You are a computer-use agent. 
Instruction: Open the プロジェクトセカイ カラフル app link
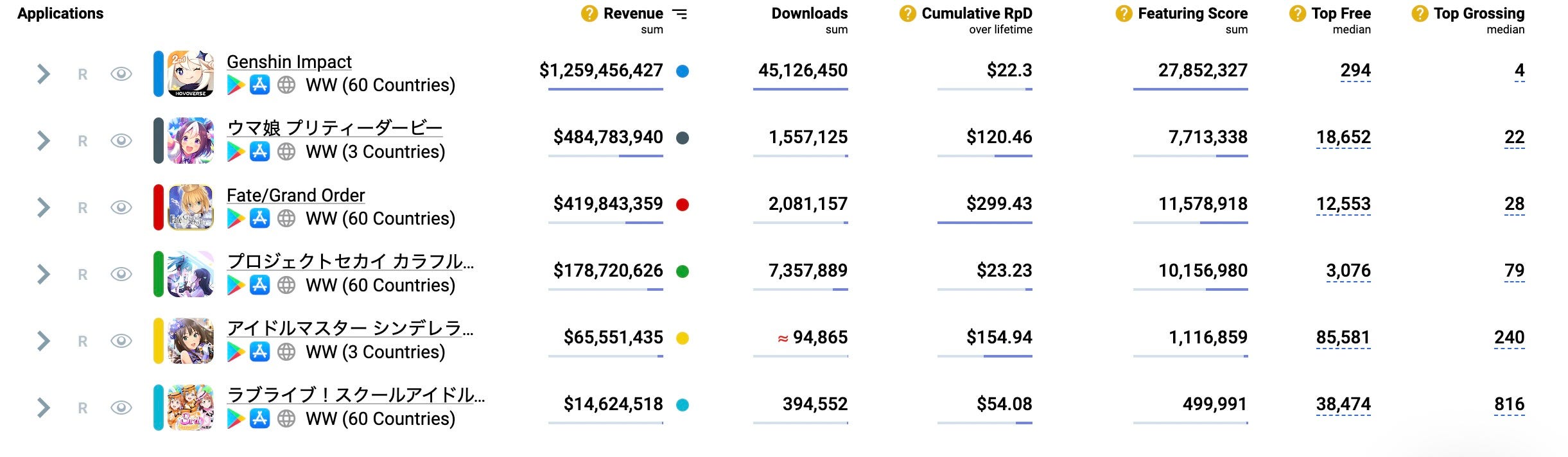coord(351,261)
